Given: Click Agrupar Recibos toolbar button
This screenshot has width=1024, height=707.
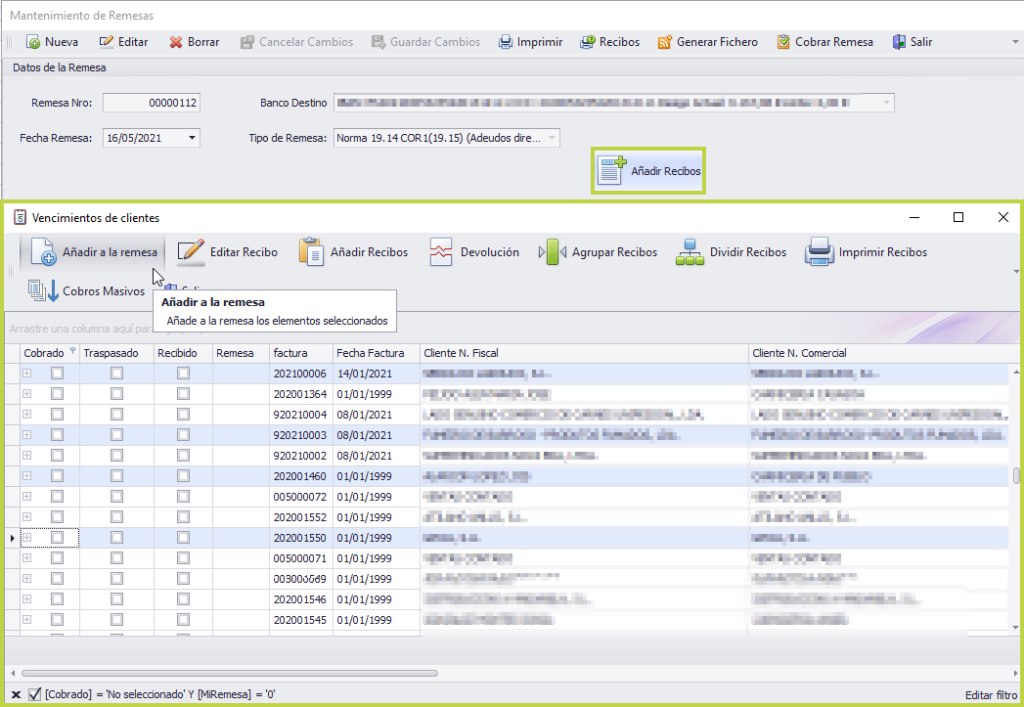Looking at the screenshot, I should coord(598,252).
